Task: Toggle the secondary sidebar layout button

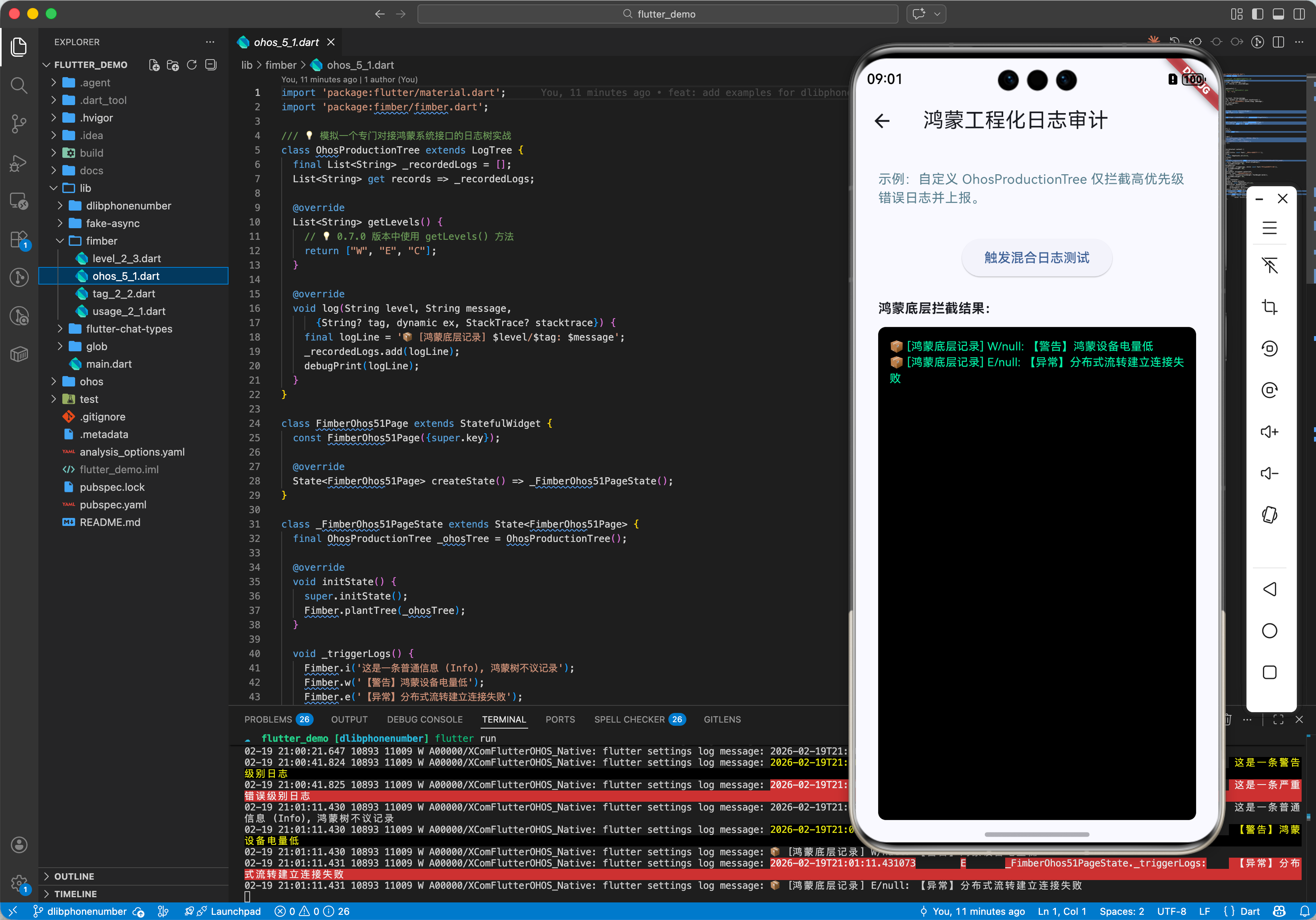Action: (1299, 14)
